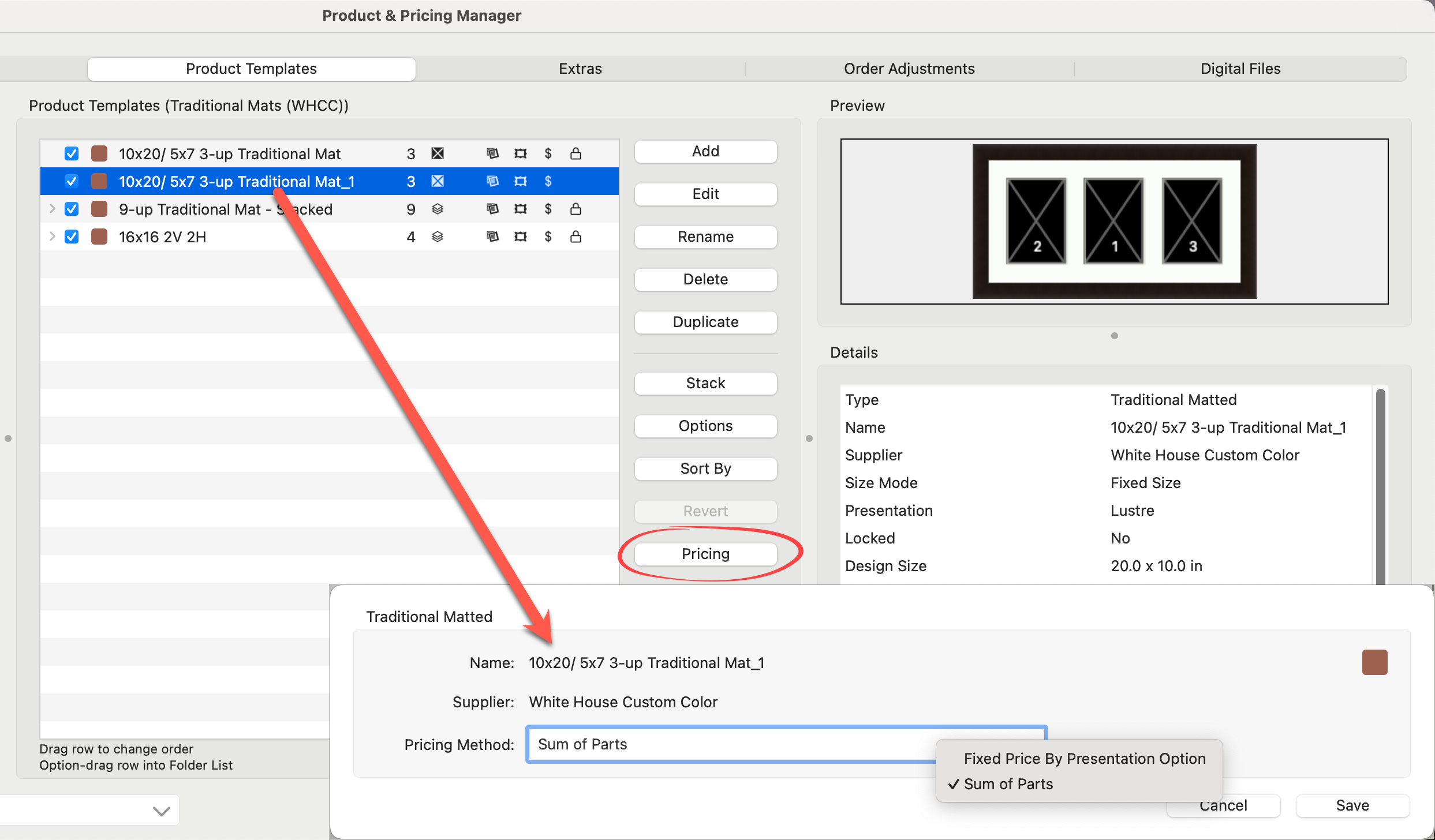Toggle checkbox for 9-up Traditional Mat - Stacked

coord(72,209)
